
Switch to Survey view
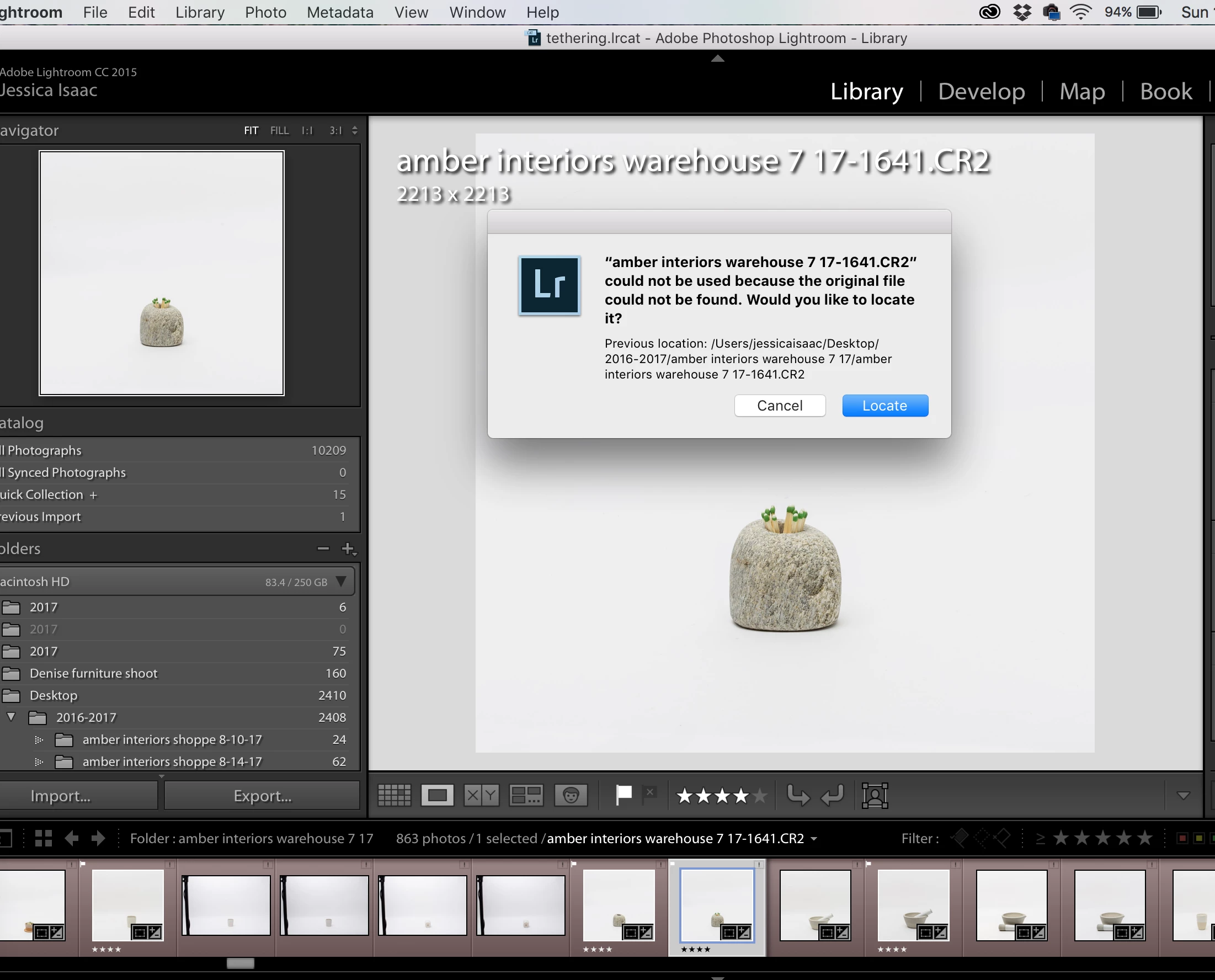525,795
